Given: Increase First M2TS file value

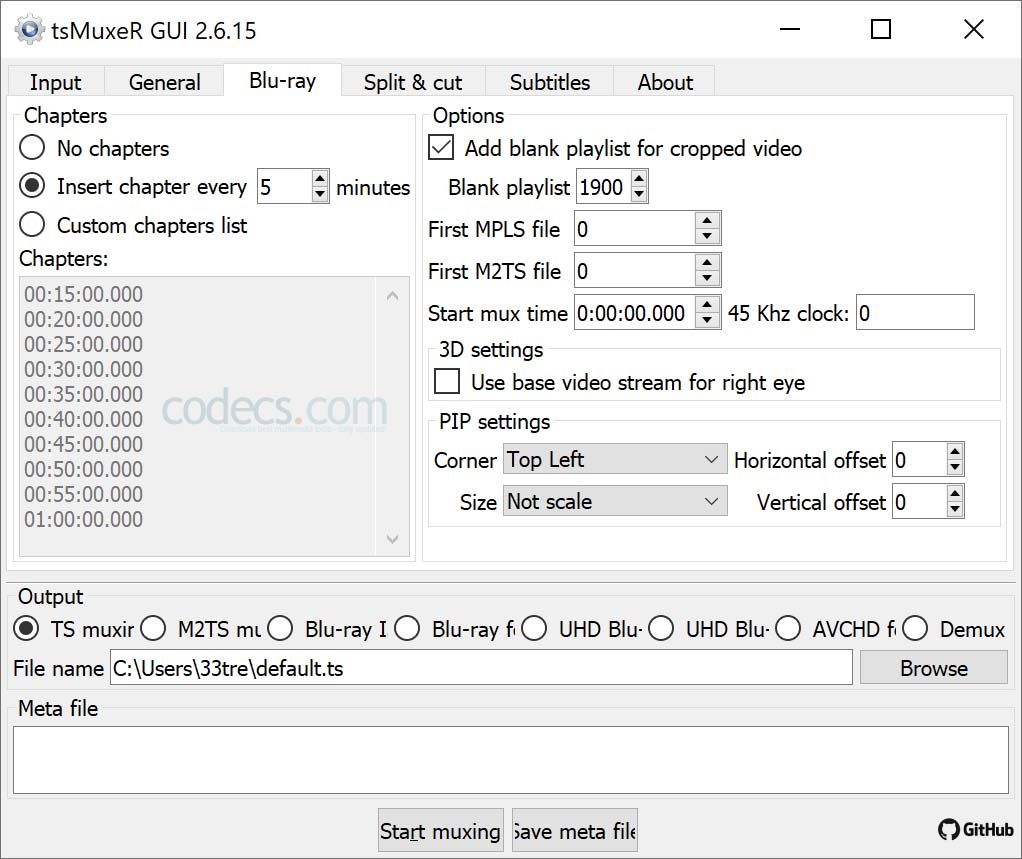Looking at the screenshot, I should 707,263.
